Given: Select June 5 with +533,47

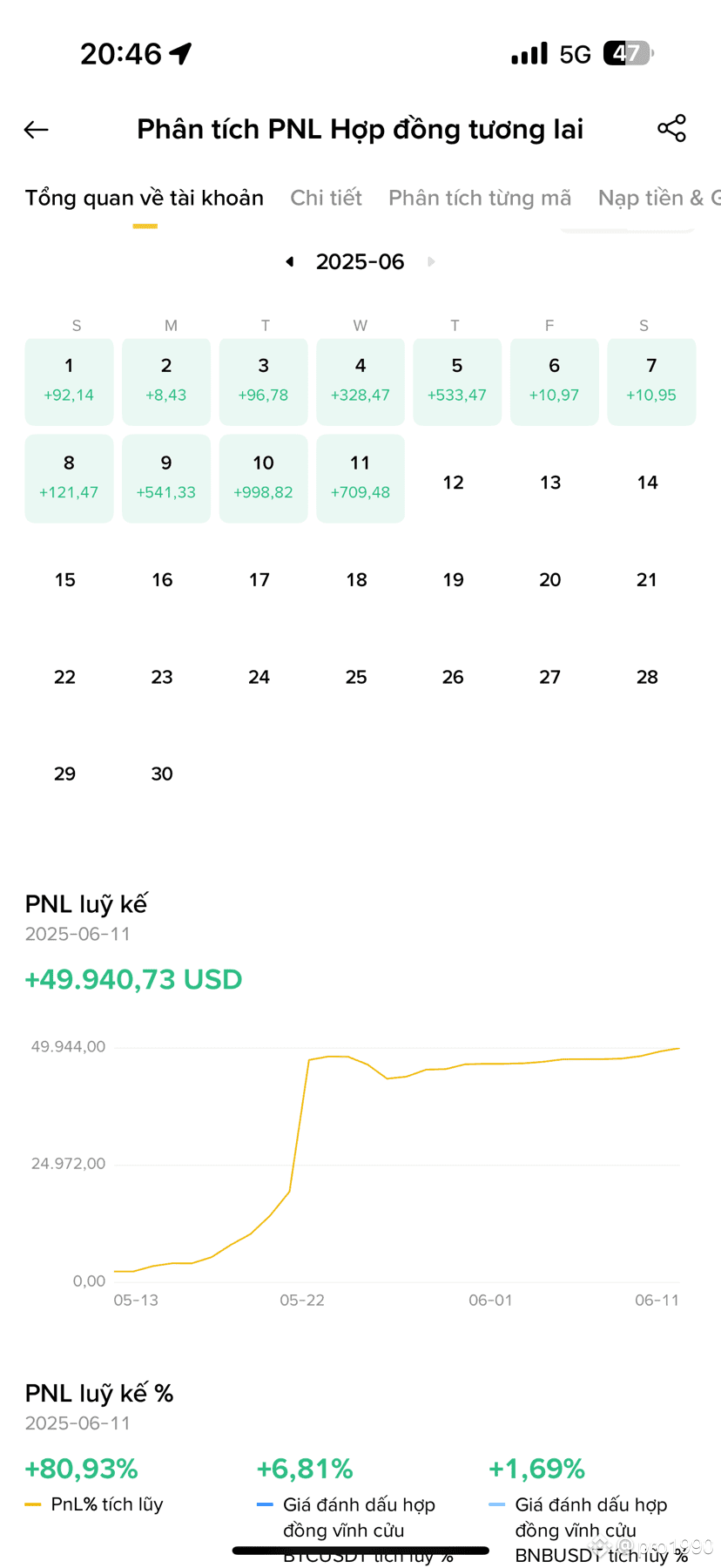Looking at the screenshot, I should tap(457, 382).
